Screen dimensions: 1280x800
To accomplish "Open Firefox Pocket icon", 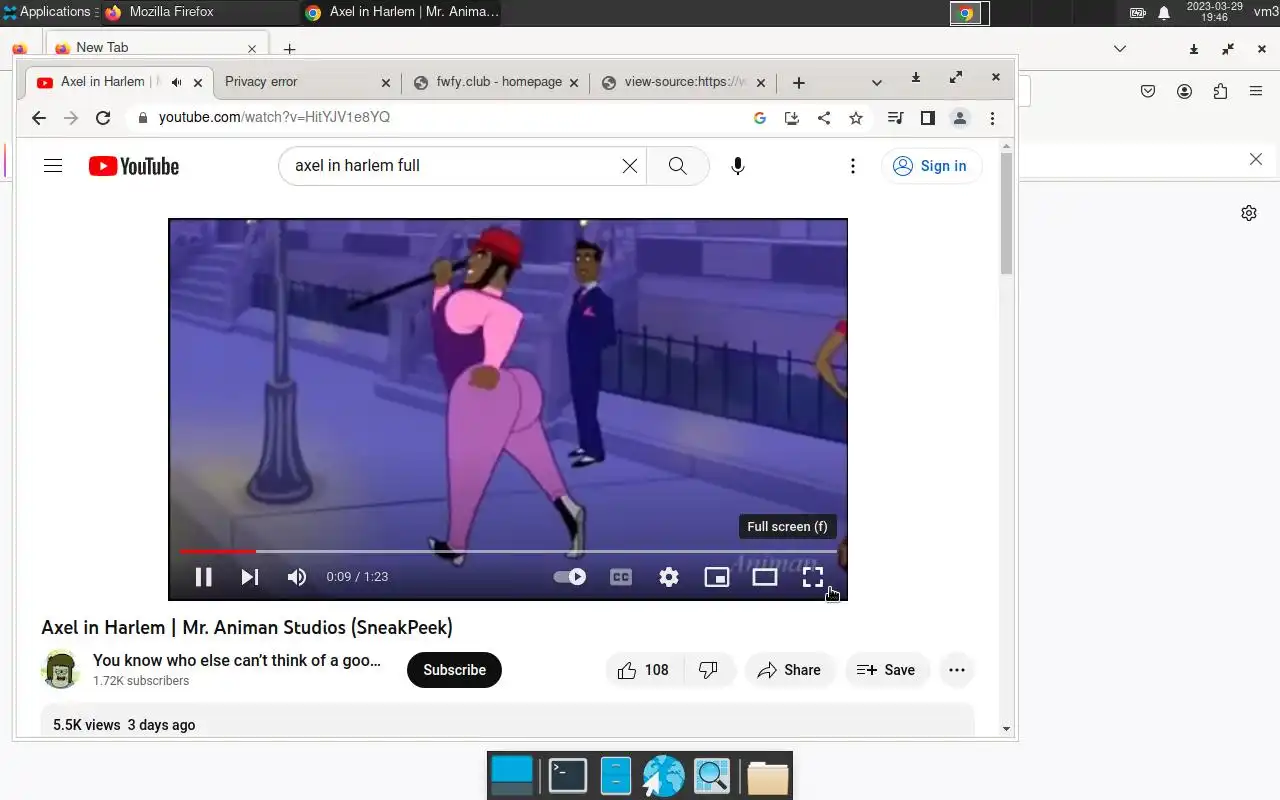I will click(x=1148, y=91).
